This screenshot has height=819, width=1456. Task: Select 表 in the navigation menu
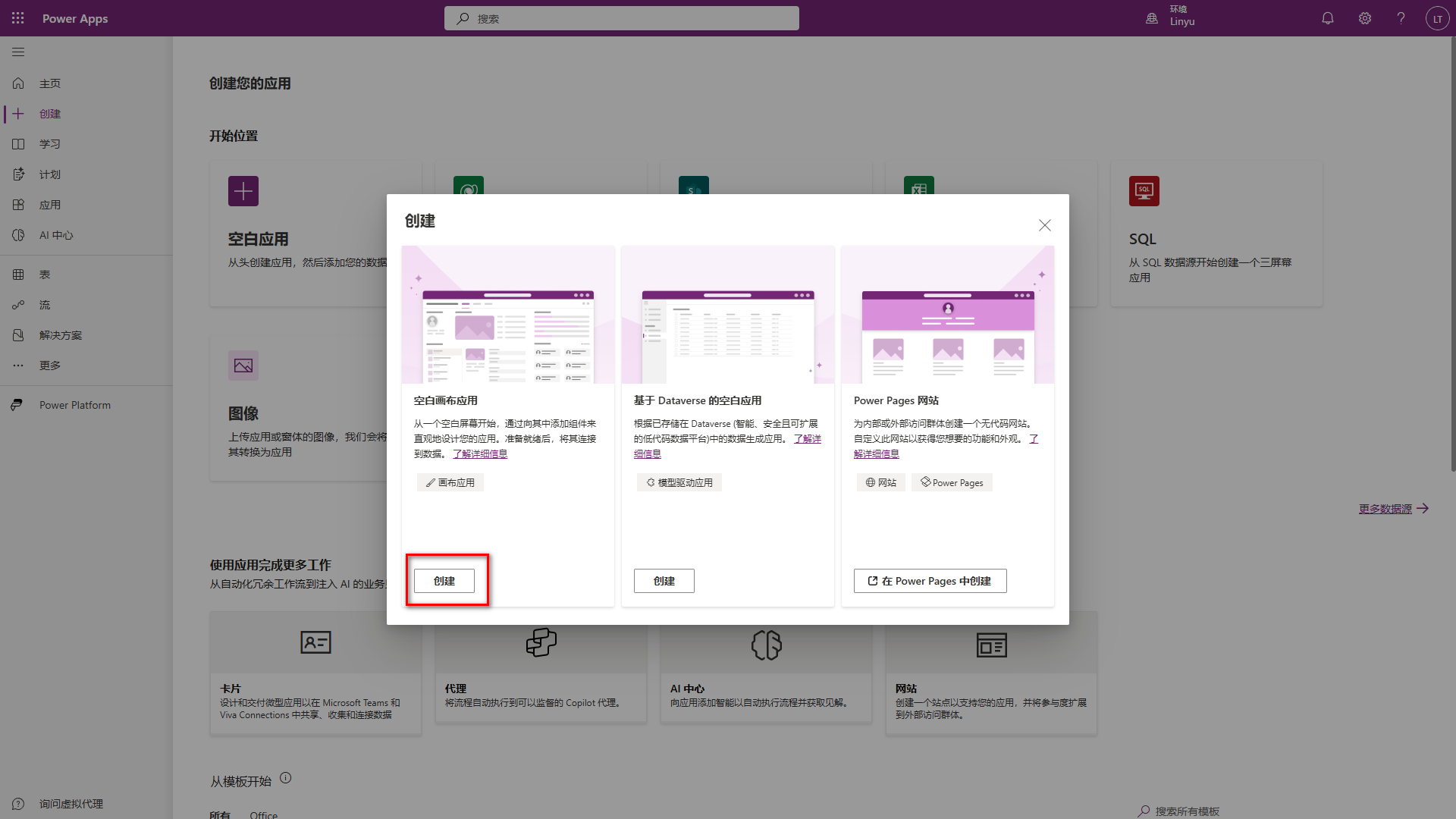click(x=45, y=275)
